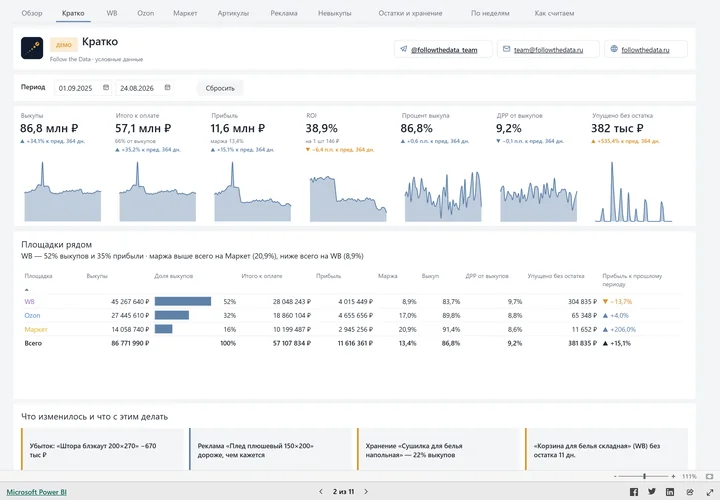This screenshot has height=500, width=720.
Task: Switch to the Ozon tab
Action: [146, 13]
